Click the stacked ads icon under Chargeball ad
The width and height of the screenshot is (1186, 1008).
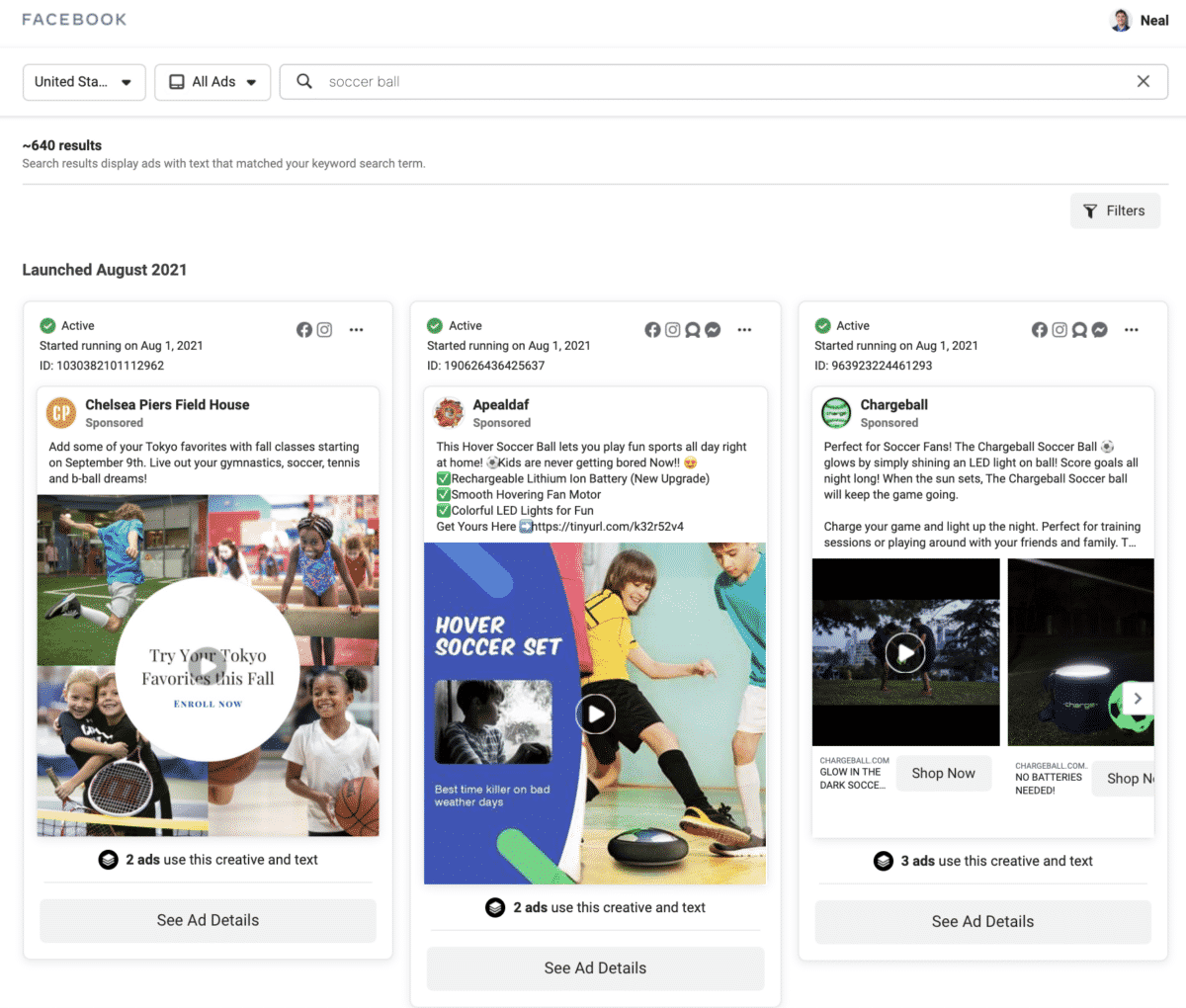(884, 861)
